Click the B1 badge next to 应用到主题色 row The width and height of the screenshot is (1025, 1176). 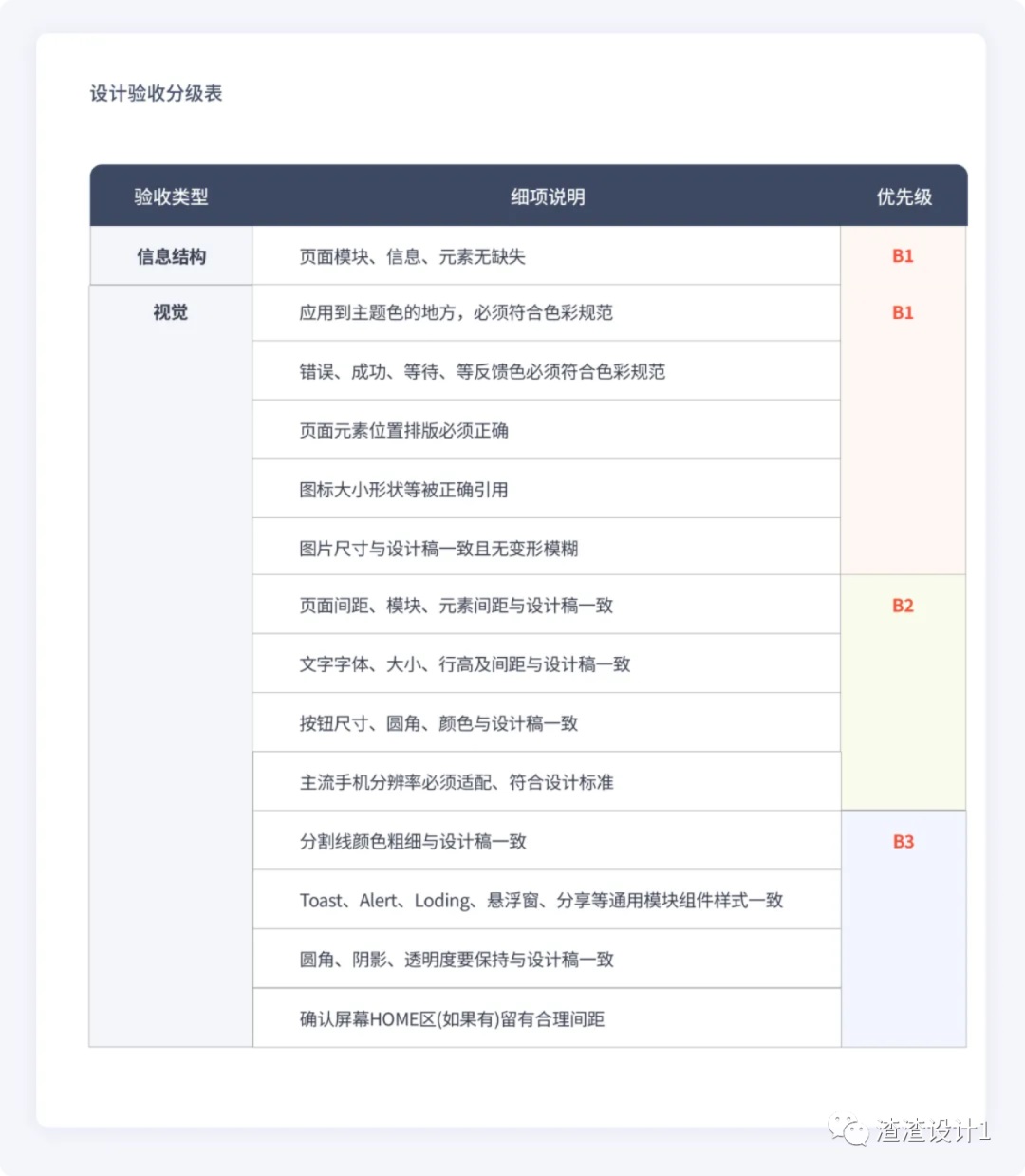click(903, 312)
